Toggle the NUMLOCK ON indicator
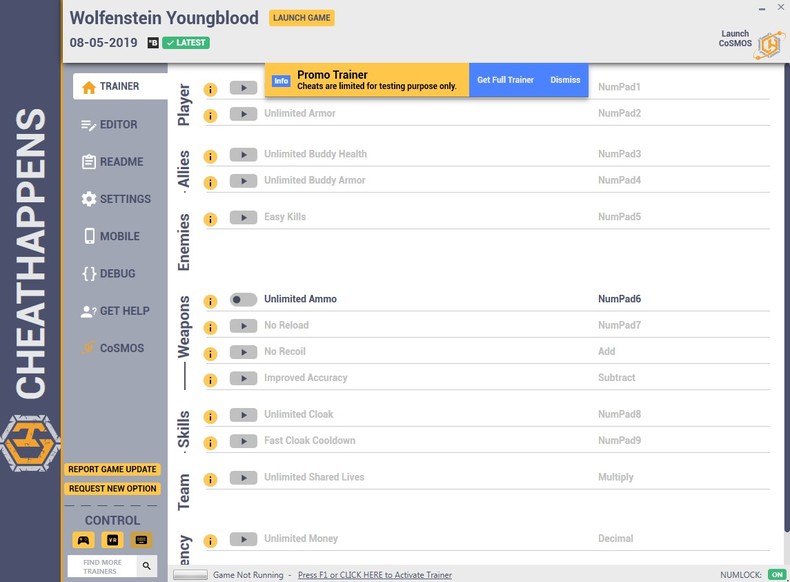 click(x=777, y=575)
